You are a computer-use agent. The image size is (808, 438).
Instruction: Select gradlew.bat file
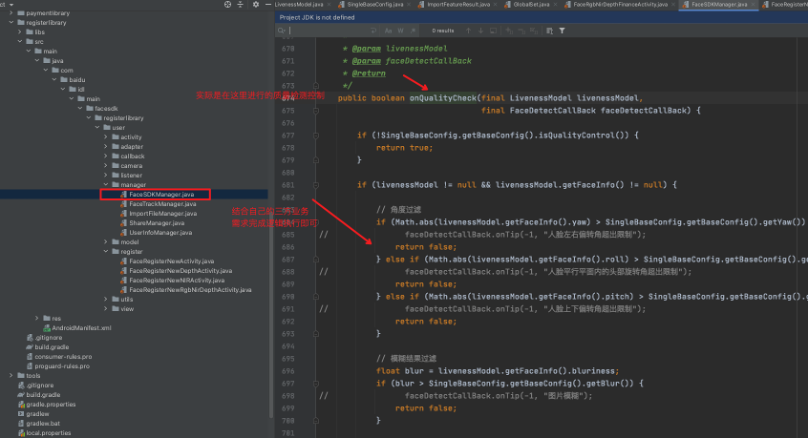click(39, 424)
